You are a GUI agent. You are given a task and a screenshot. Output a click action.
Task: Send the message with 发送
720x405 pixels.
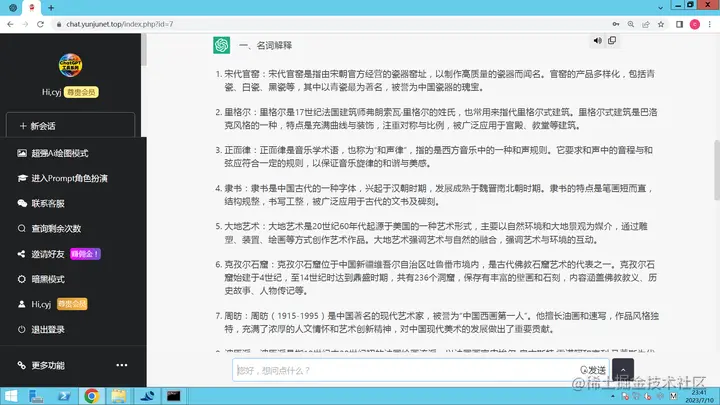593,370
